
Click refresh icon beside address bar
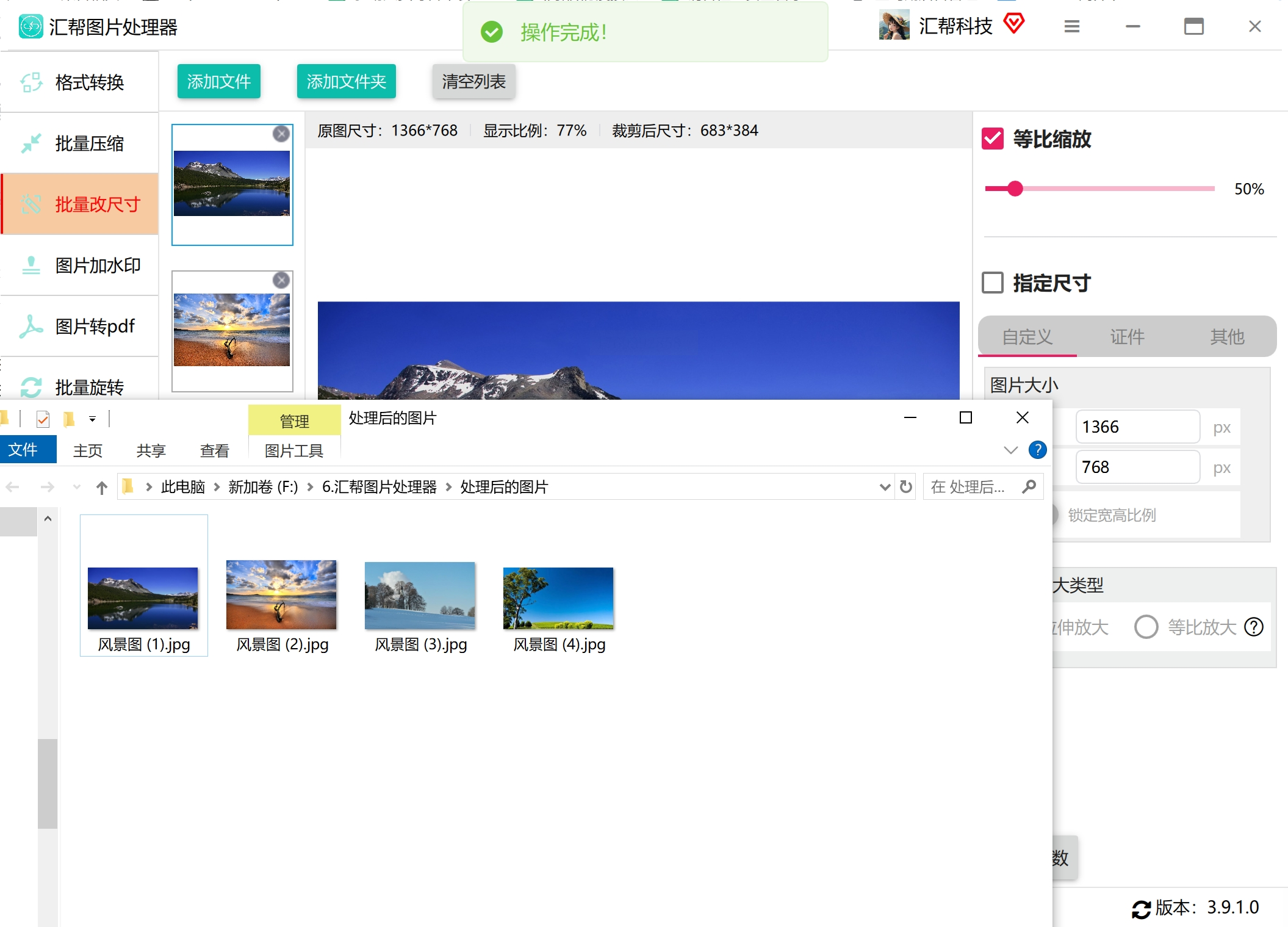coord(906,487)
